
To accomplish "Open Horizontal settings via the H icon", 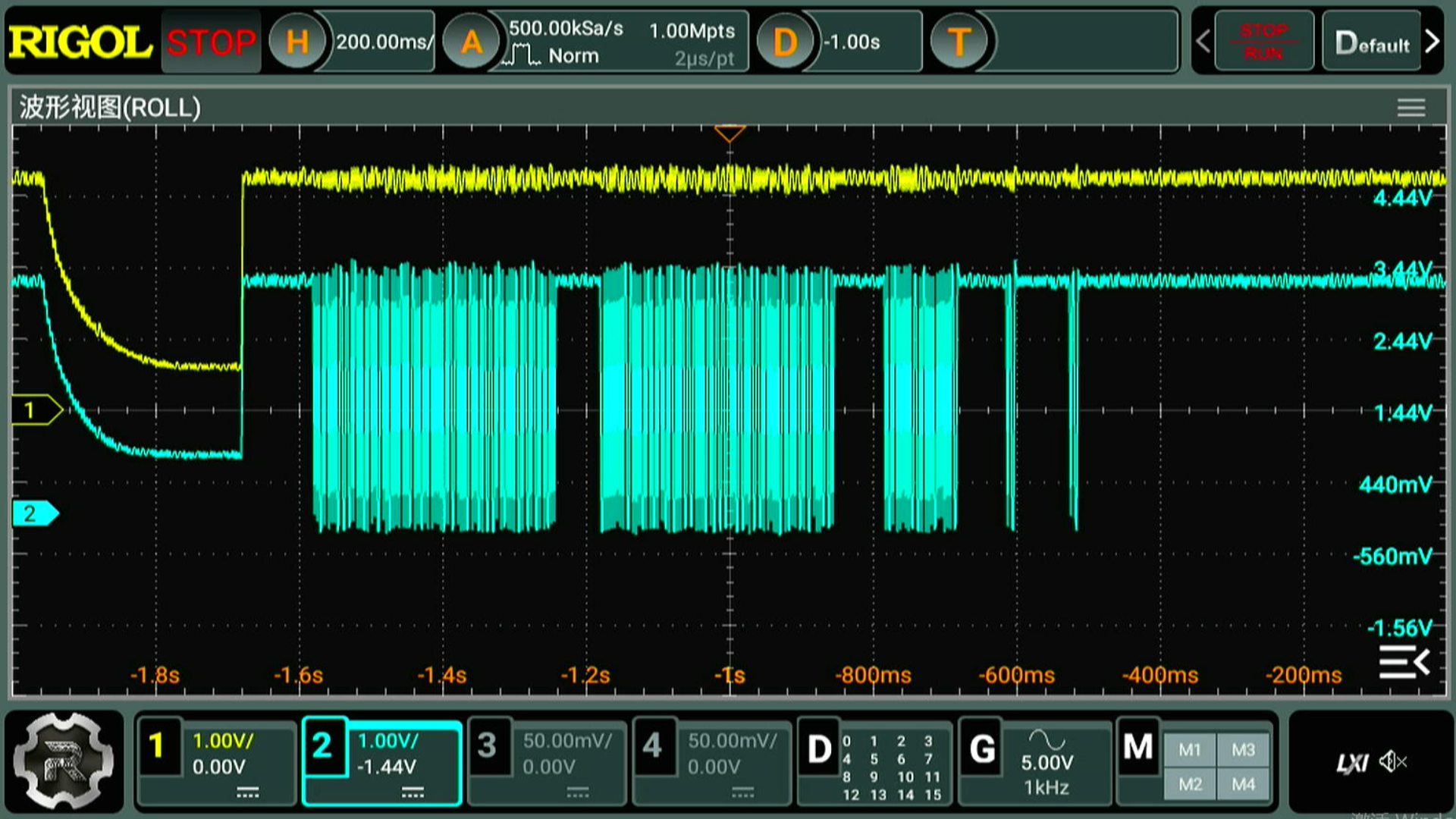I will (x=297, y=42).
